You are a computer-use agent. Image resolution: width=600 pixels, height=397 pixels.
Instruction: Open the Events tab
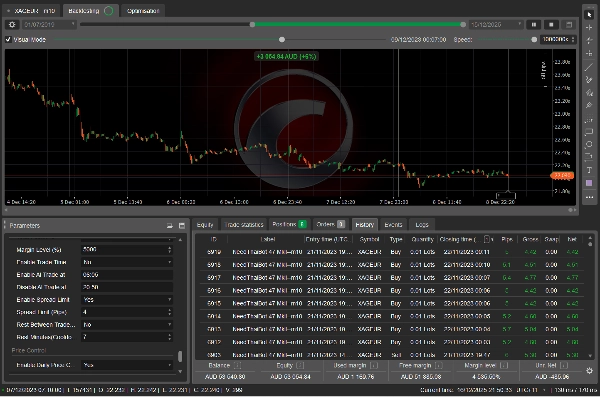coord(393,225)
